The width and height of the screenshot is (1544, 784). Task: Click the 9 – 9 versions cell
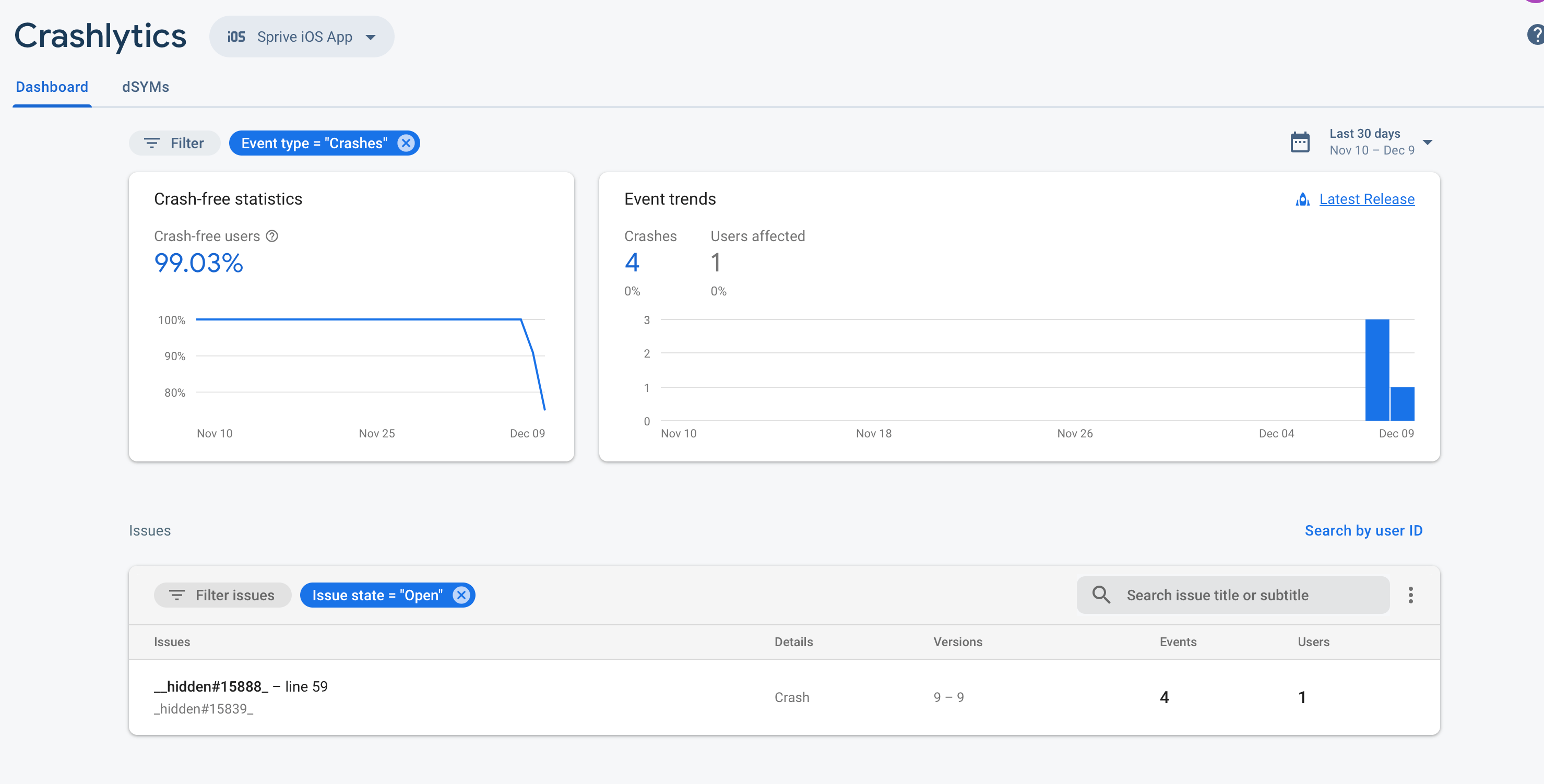949,697
